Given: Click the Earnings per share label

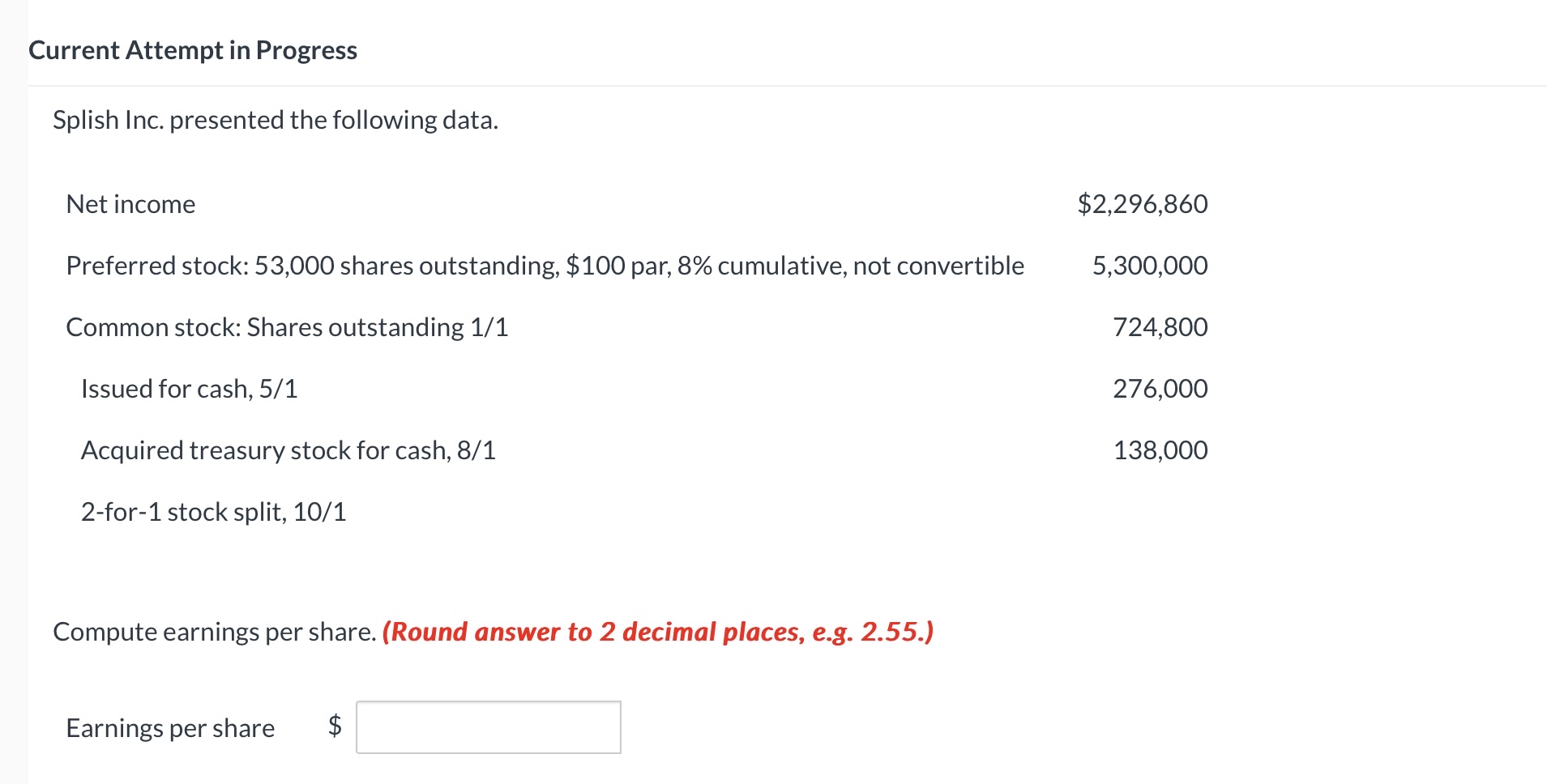Looking at the screenshot, I should click(170, 728).
